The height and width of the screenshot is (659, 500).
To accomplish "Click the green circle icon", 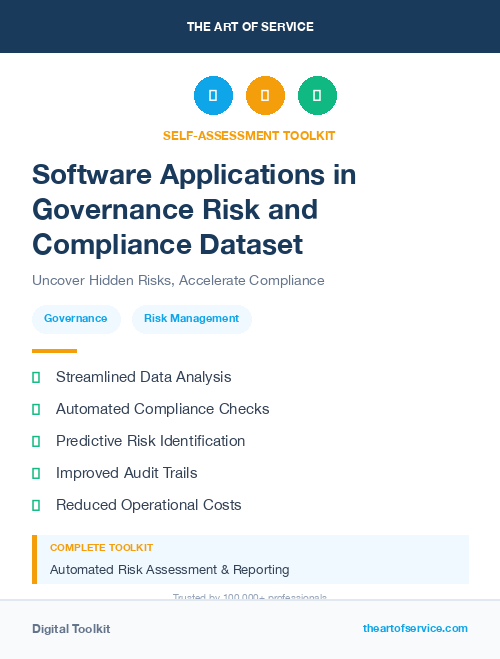I will (x=317, y=95).
